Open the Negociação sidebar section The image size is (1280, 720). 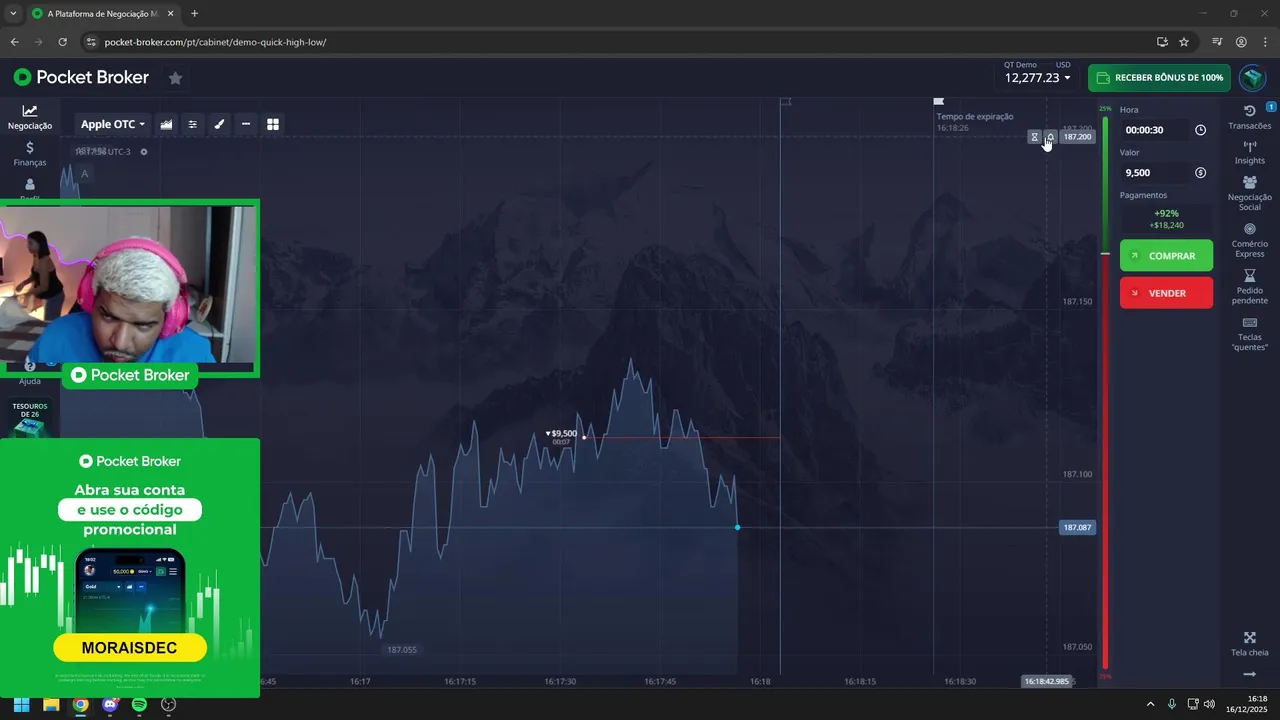coord(30,117)
